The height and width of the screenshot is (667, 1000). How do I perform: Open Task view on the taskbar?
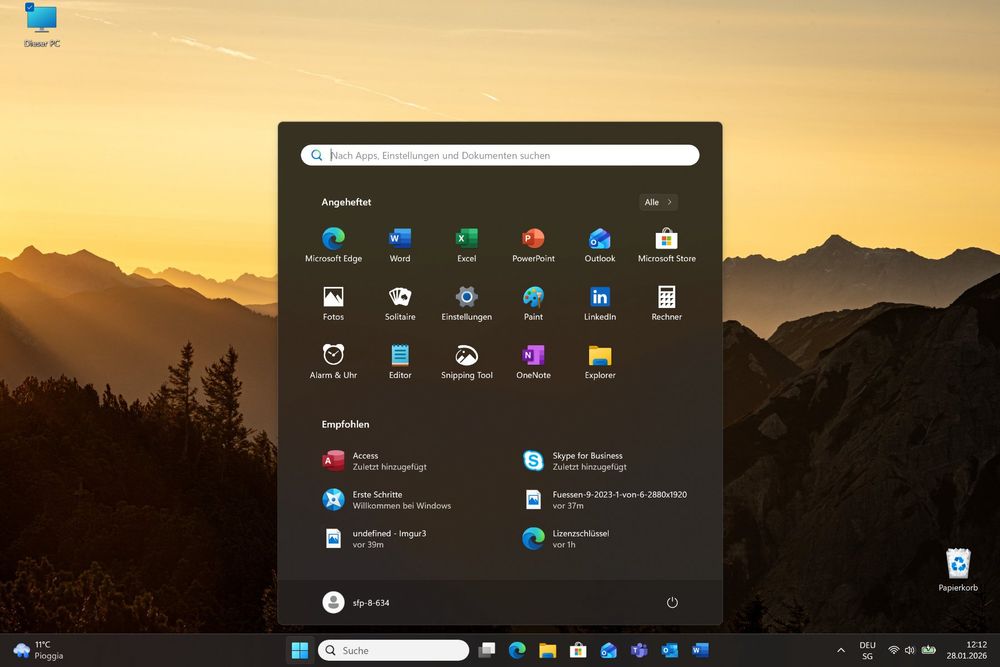coord(487,649)
